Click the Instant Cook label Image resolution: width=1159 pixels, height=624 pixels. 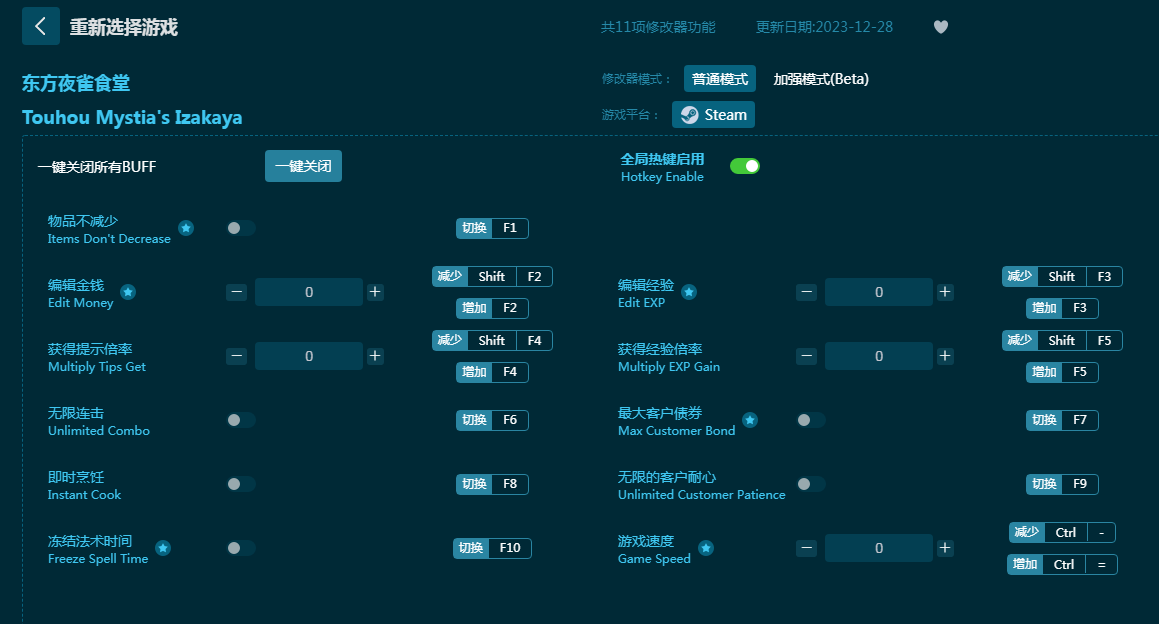84,495
